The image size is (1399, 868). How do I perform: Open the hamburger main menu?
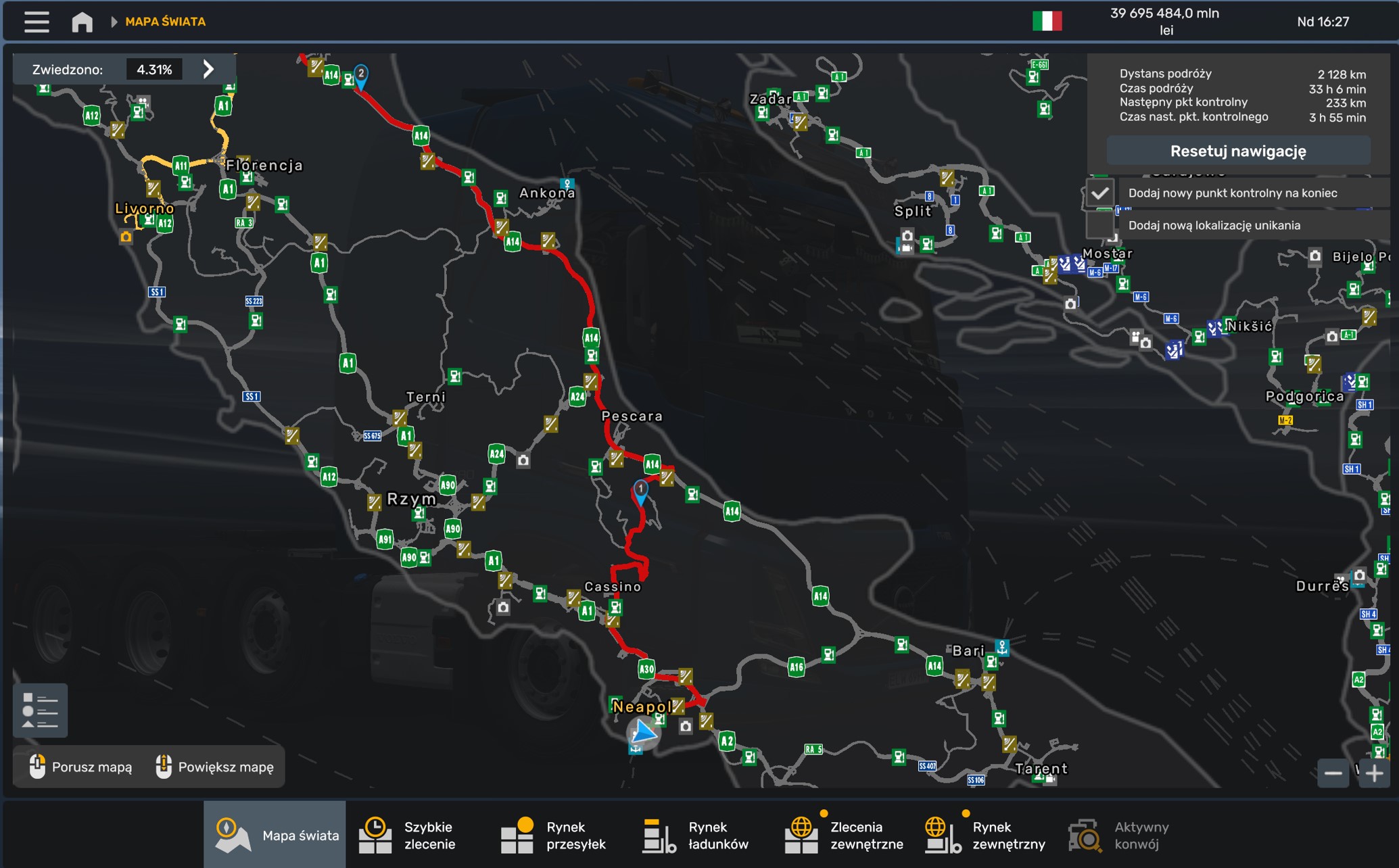coord(37,22)
